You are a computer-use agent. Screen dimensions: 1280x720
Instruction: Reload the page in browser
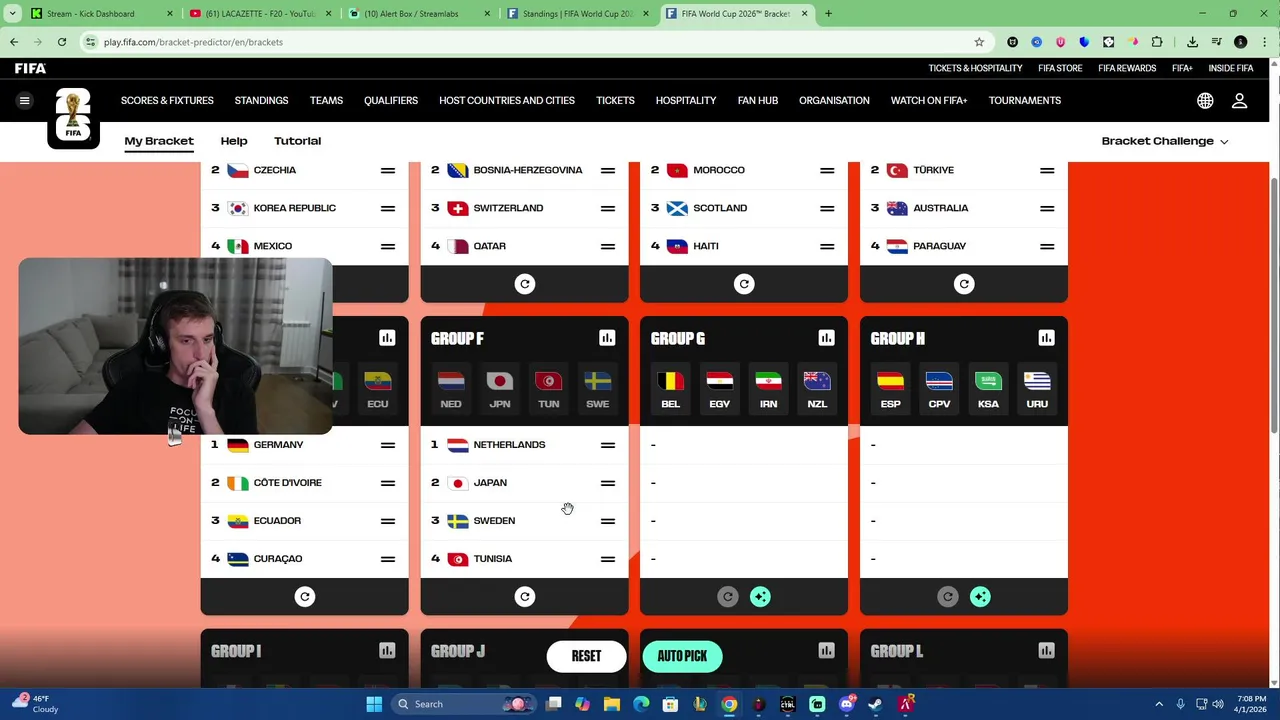click(x=62, y=42)
